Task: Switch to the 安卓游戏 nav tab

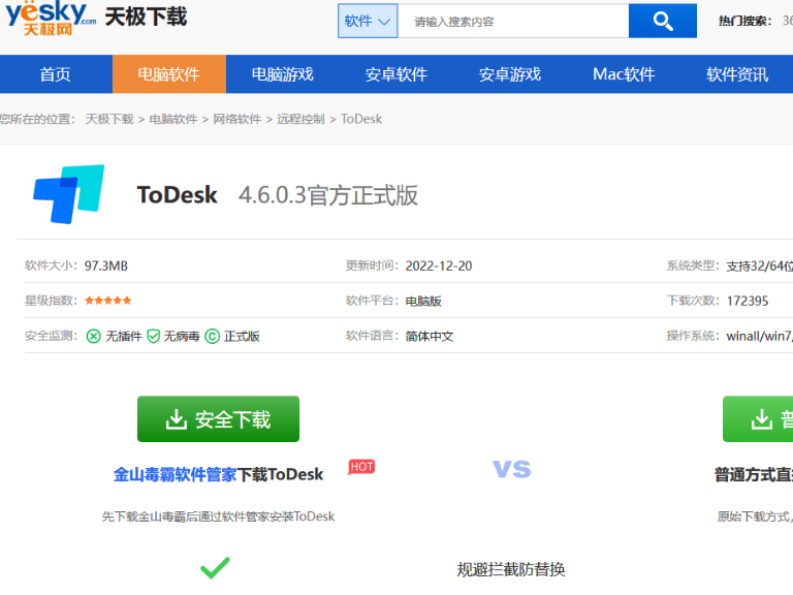Action: 510,74
